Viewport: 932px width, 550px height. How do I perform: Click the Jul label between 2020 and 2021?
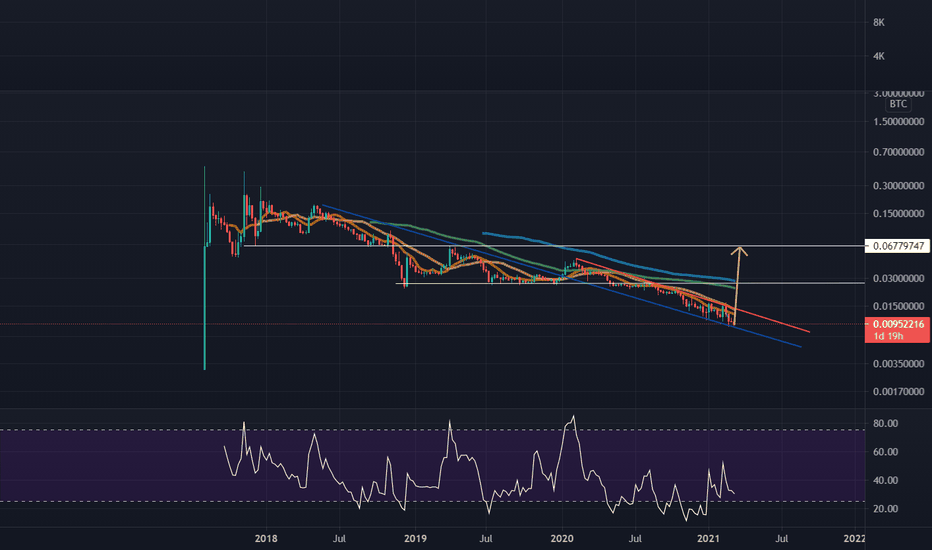pyautogui.click(x=635, y=539)
